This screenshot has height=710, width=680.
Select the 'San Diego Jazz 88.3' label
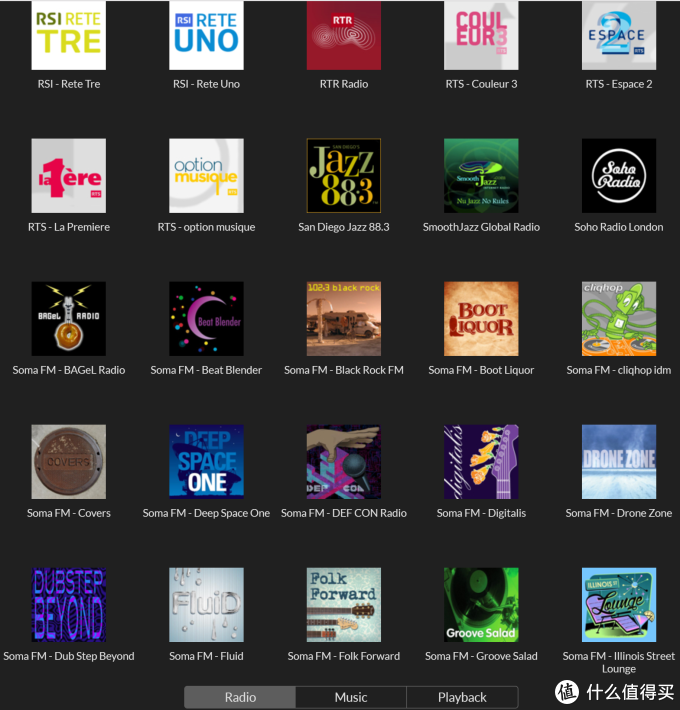344,227
